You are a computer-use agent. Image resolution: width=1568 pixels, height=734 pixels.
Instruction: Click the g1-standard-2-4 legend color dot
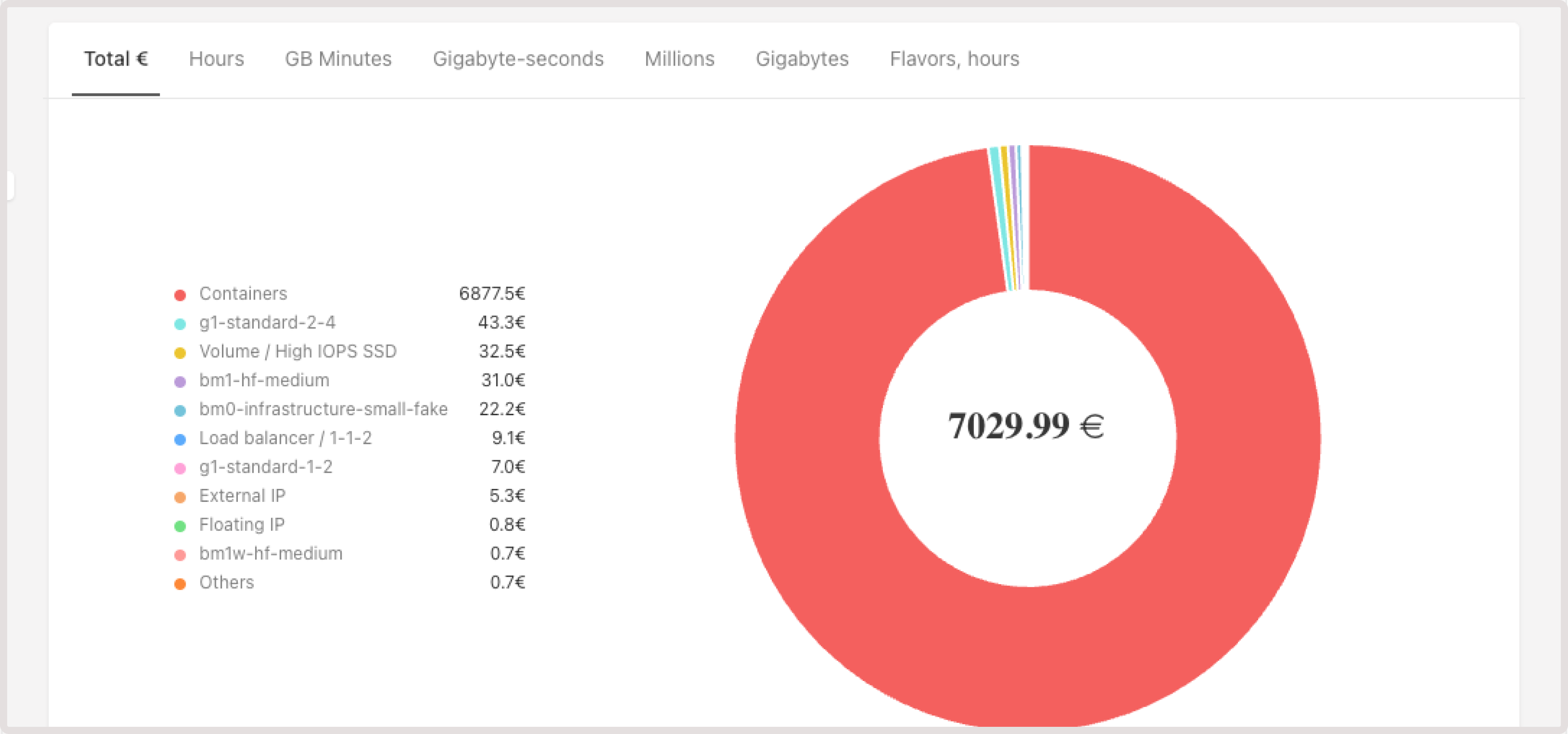tap(180, 322)
